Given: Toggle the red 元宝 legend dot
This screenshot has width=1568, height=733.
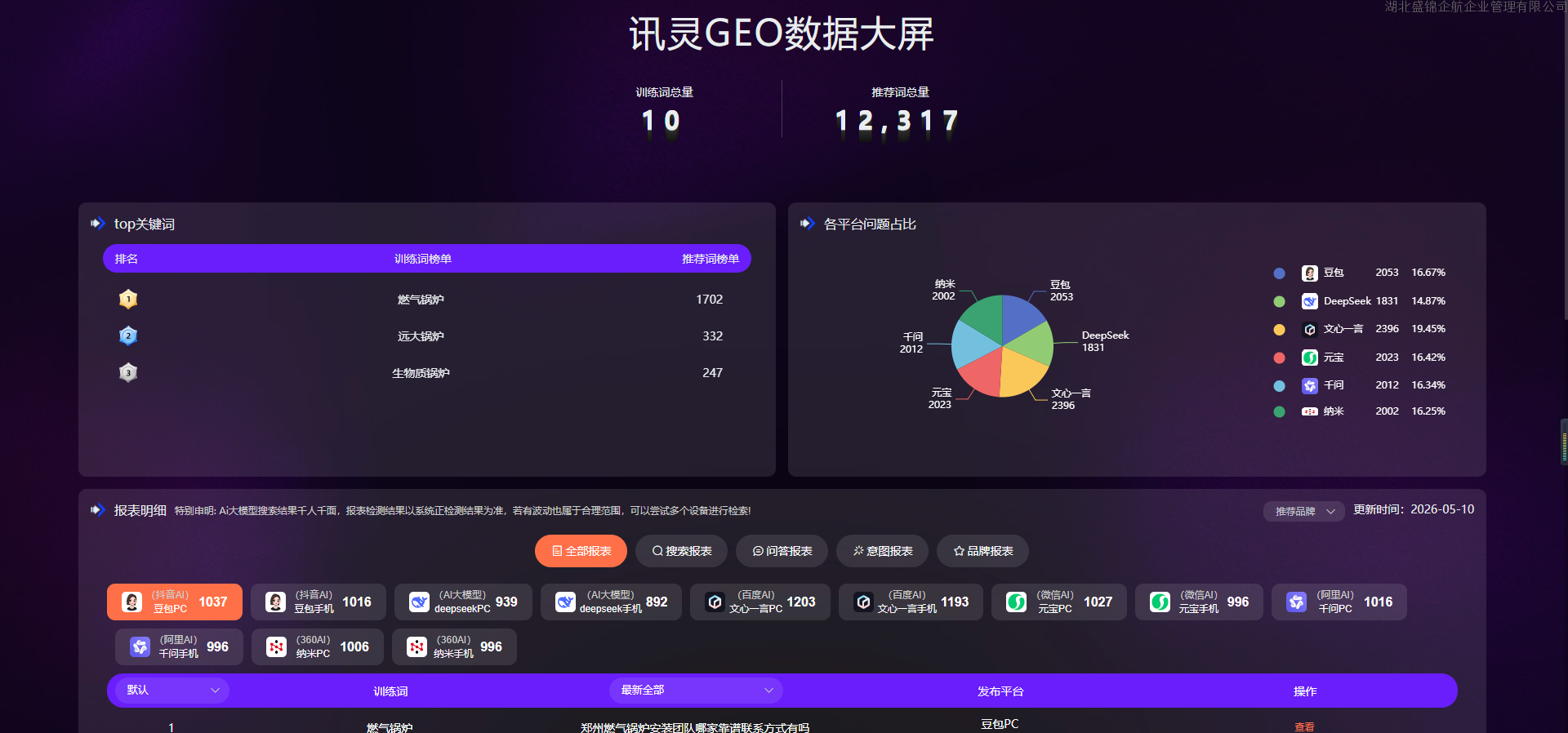Looking at the screenshot, I should pos(1280,358).
